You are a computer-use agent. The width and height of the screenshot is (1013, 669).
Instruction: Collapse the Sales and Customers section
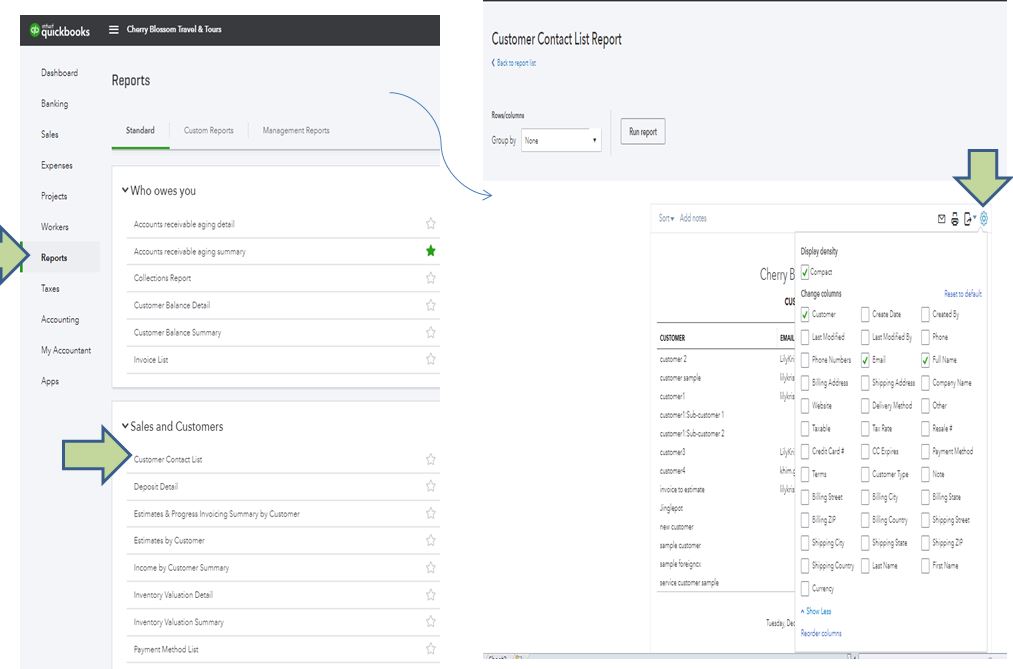tap(125, 426)
